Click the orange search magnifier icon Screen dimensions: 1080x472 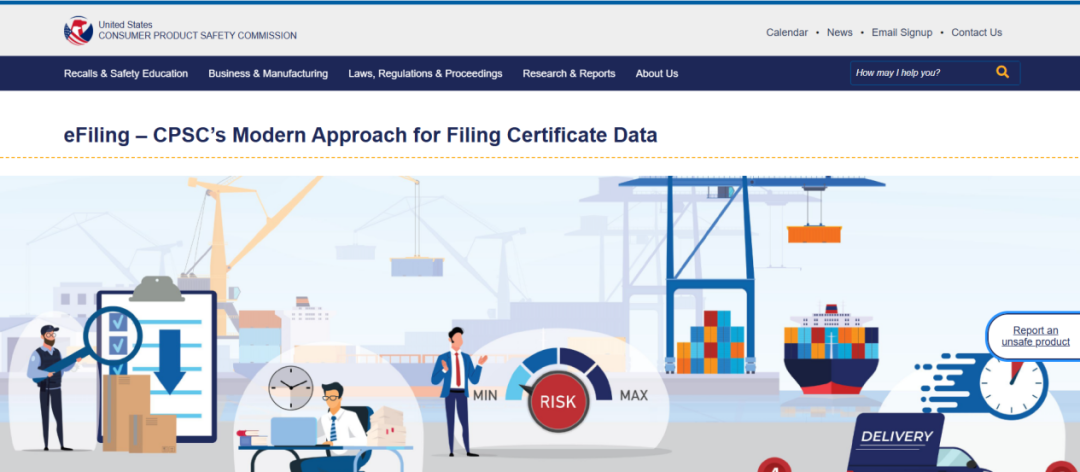pos(1002,72)
